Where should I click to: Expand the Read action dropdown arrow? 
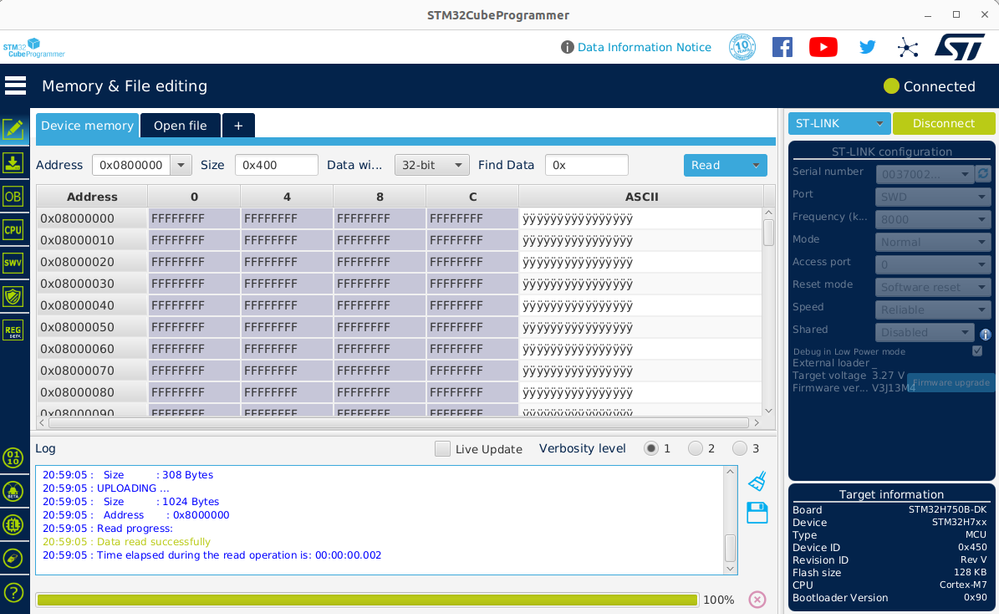(756, 164)
